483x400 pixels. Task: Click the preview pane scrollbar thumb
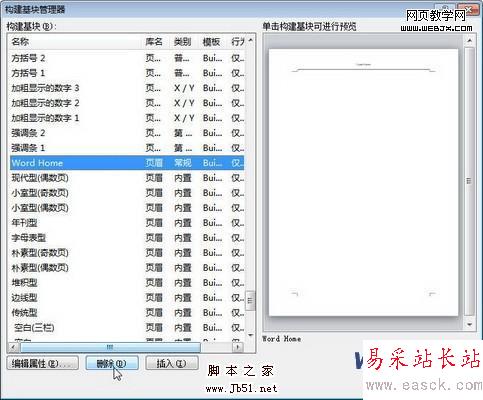tap(469, 181)
